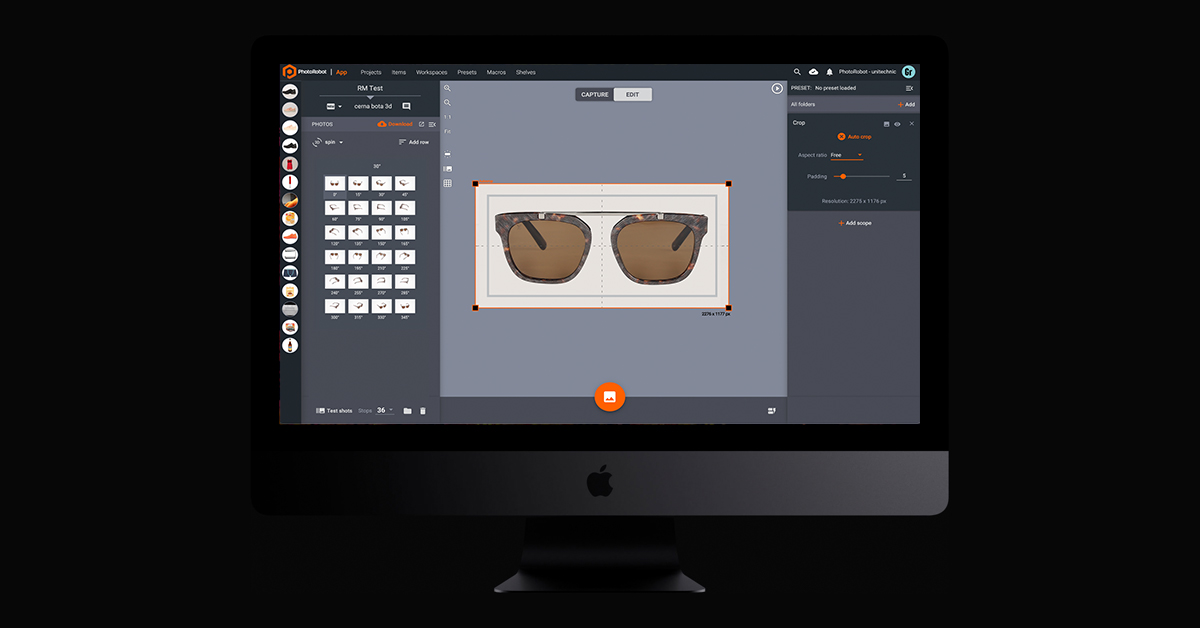Click the save icon in the Crop panel
1200x628 pixels.
coord(887,124)
